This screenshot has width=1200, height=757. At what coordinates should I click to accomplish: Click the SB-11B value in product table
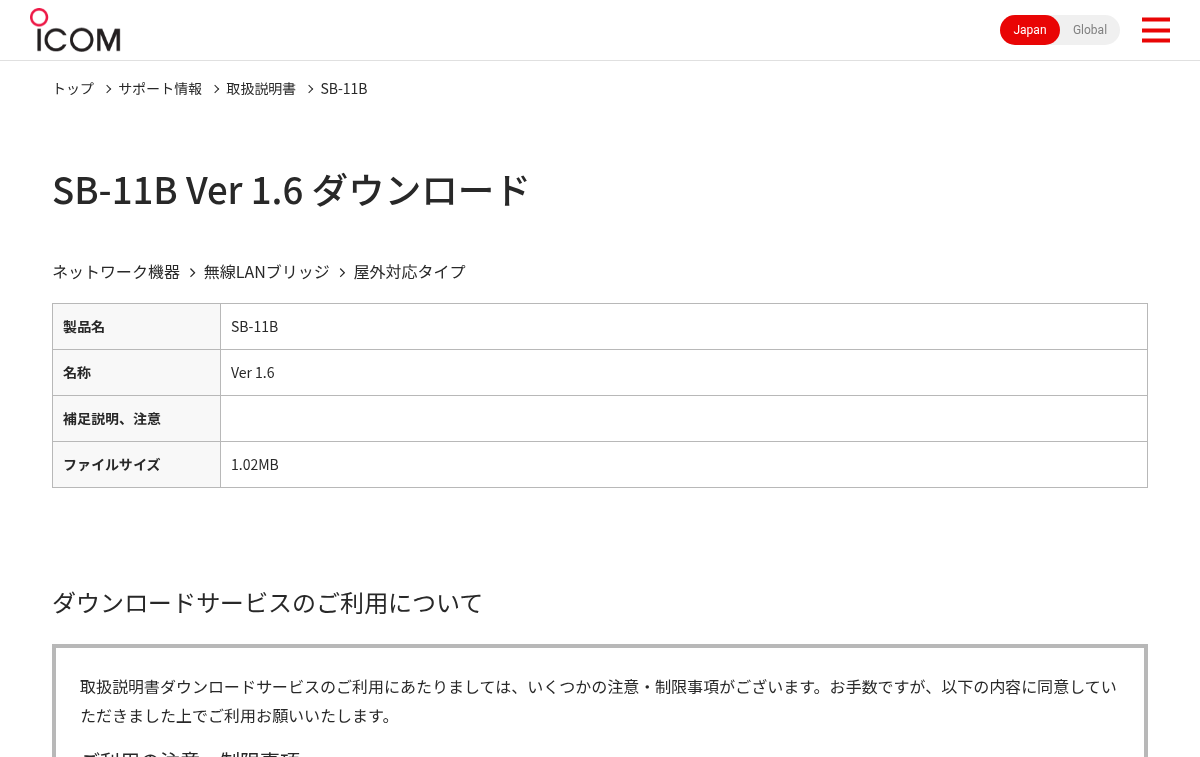click(x=254, y=327)
